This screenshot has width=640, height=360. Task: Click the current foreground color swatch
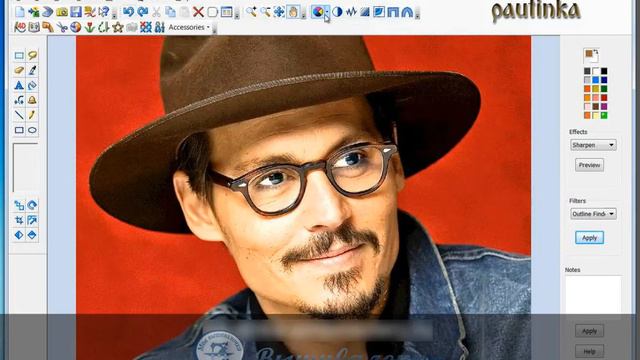tap(589, 53)
